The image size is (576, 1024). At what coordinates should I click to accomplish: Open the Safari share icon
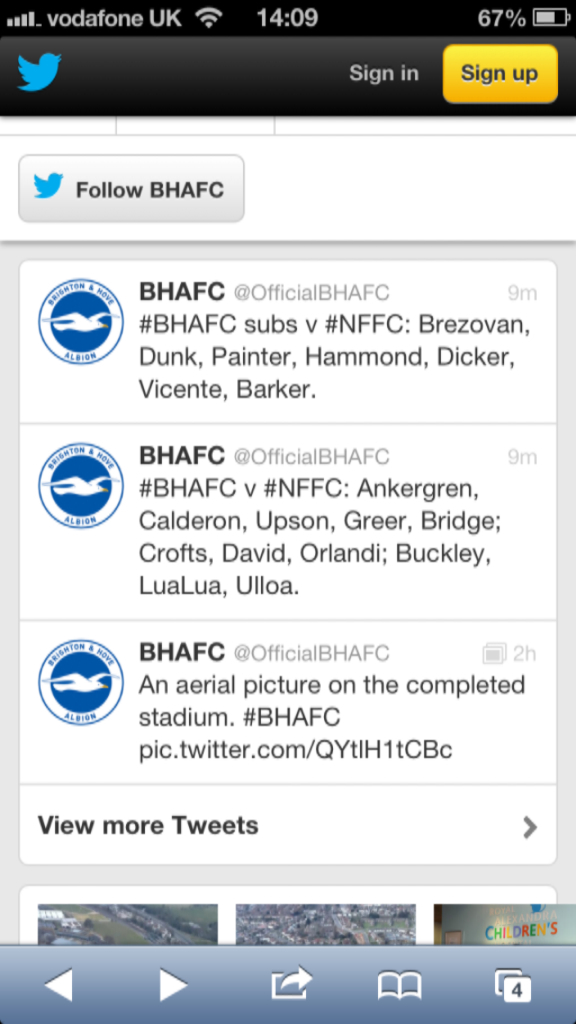(x=291, y=983)
